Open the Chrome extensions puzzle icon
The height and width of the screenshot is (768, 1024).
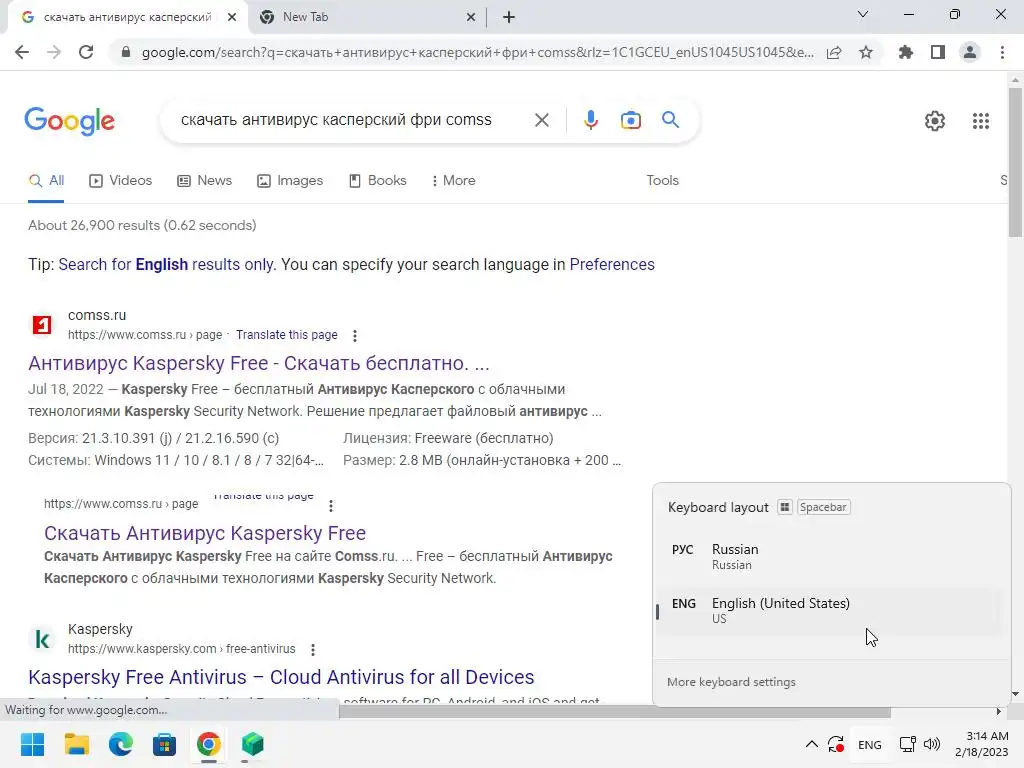click(x=906, y=52)
